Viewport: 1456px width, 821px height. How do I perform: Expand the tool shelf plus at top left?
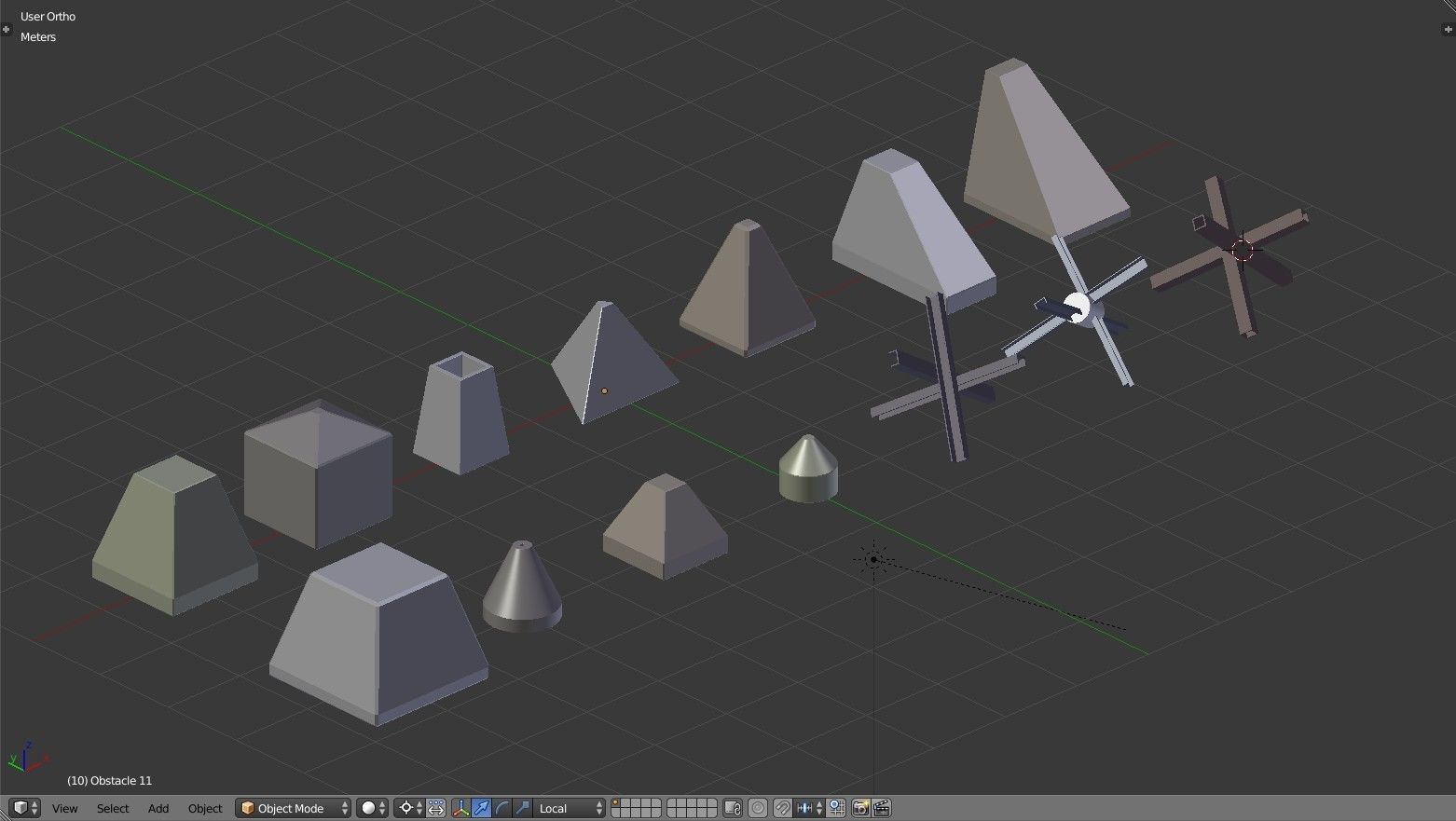coord(6,29)
